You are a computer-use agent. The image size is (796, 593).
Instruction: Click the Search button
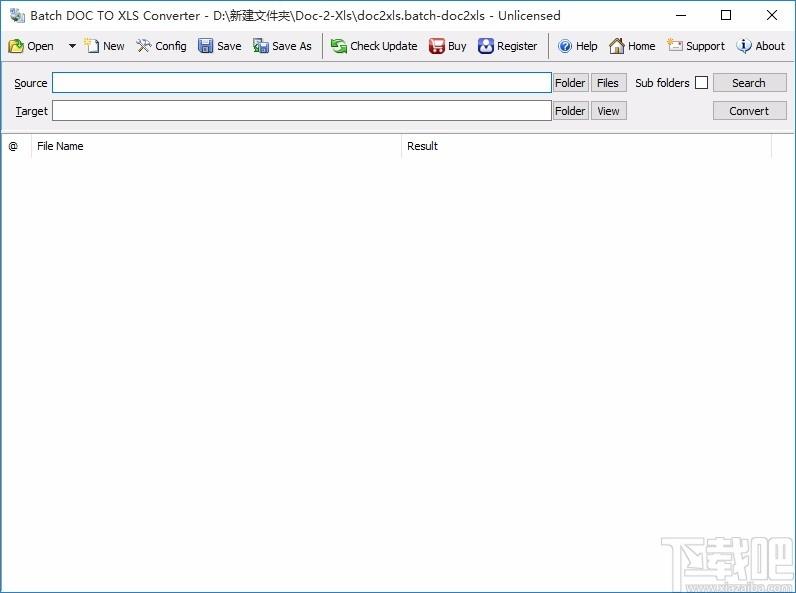coord(749,83)
